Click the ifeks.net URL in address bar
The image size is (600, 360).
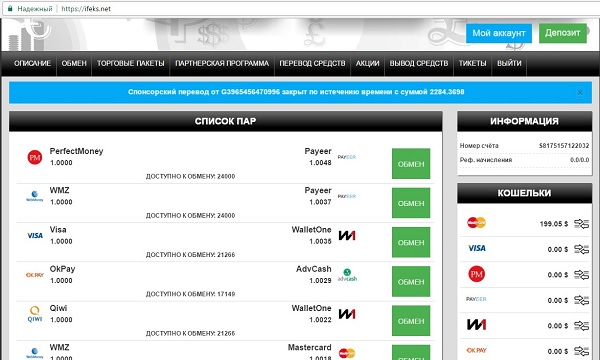coord(86,8)
